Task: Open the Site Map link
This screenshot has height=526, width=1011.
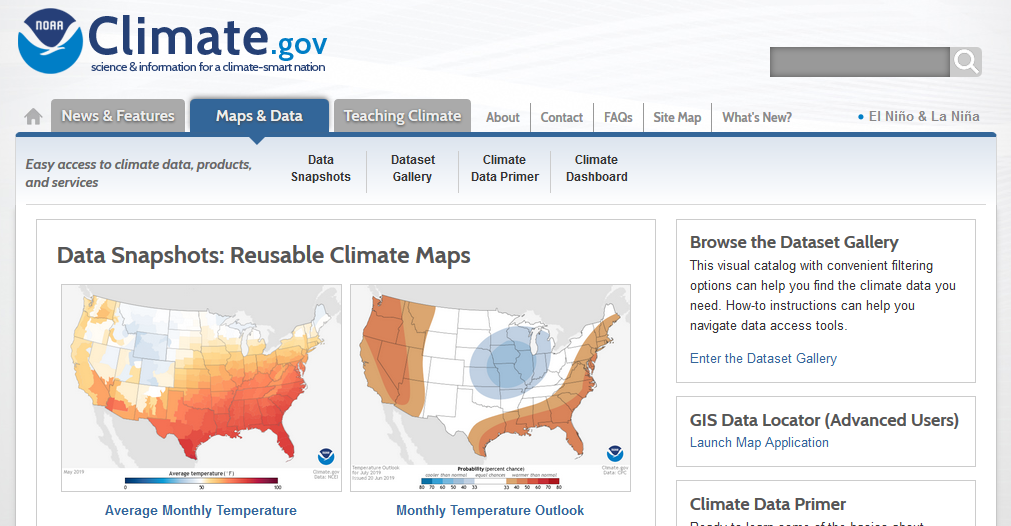Action: click(x=677, y=117)
